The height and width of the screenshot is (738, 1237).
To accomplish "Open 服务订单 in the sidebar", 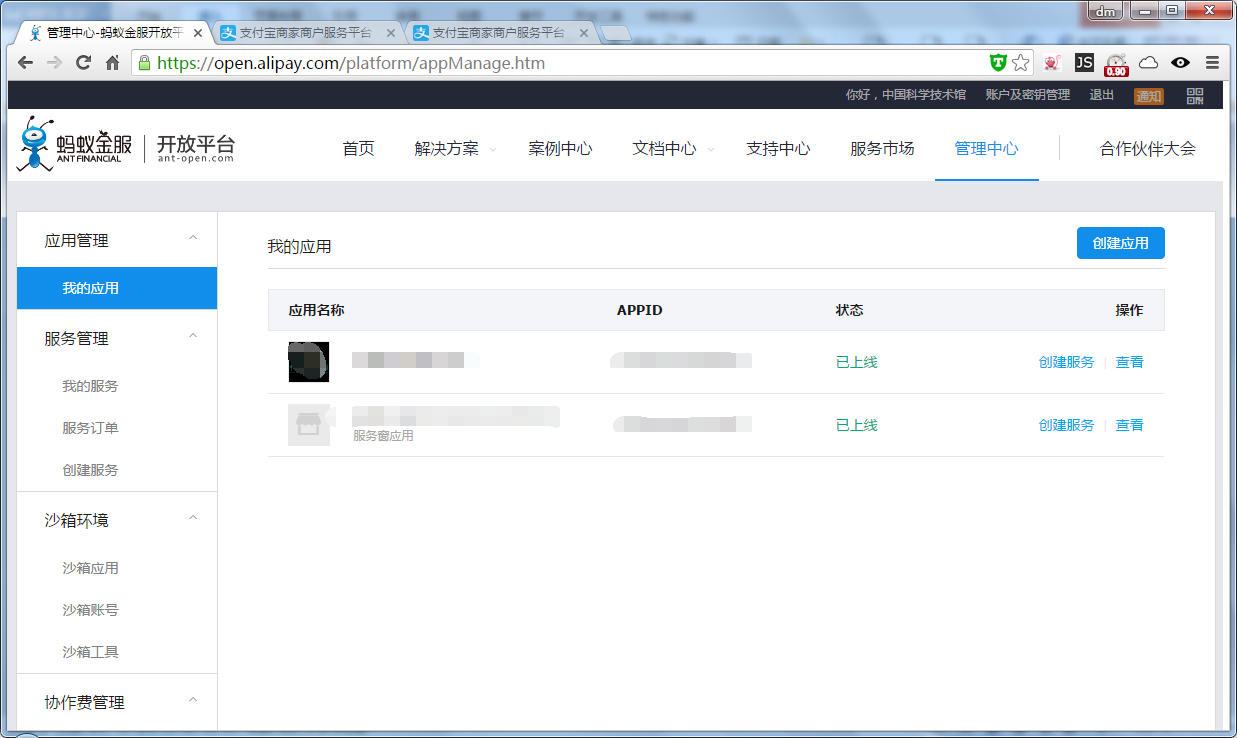I will pos(90,428).
